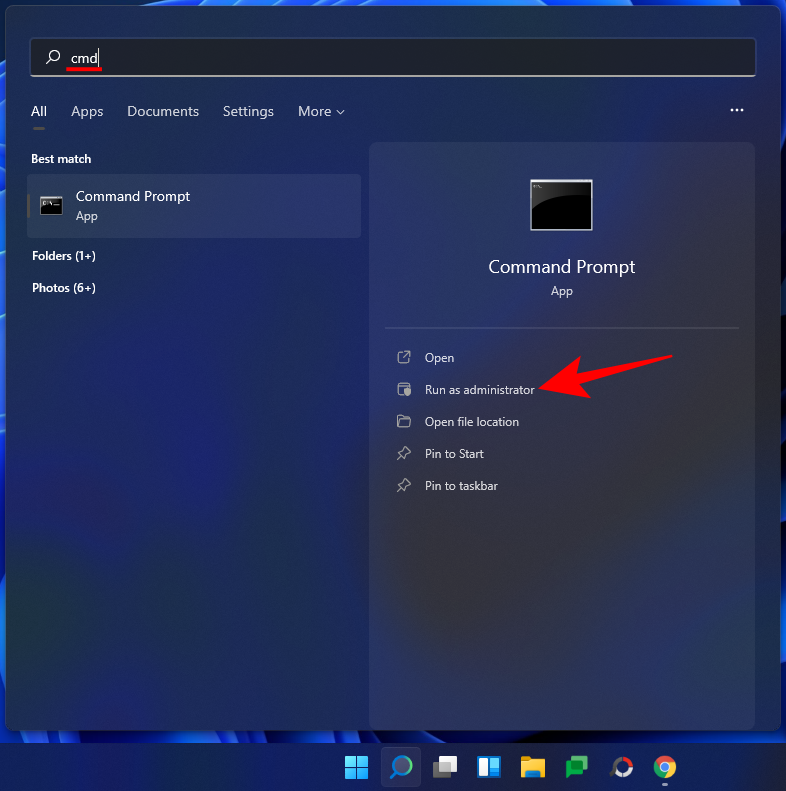The image size is (786, 791).
Task: Click the Command Prompt title in details pane
Action: click(x=562, y=266)
